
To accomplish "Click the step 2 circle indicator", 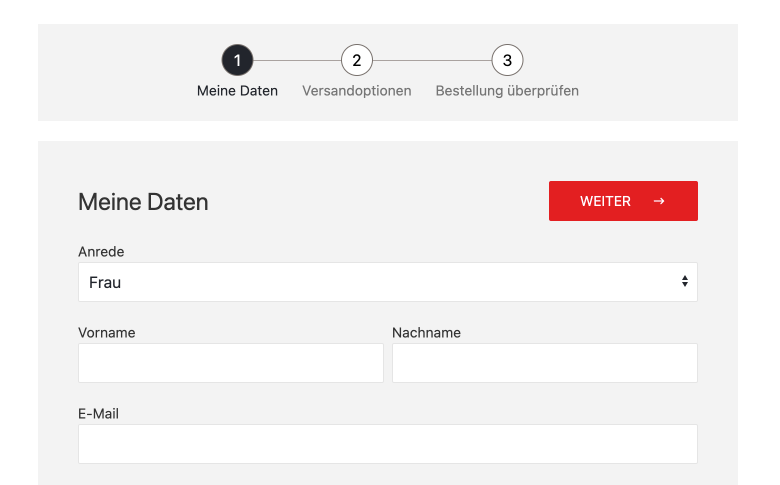I will coord(357,61).
